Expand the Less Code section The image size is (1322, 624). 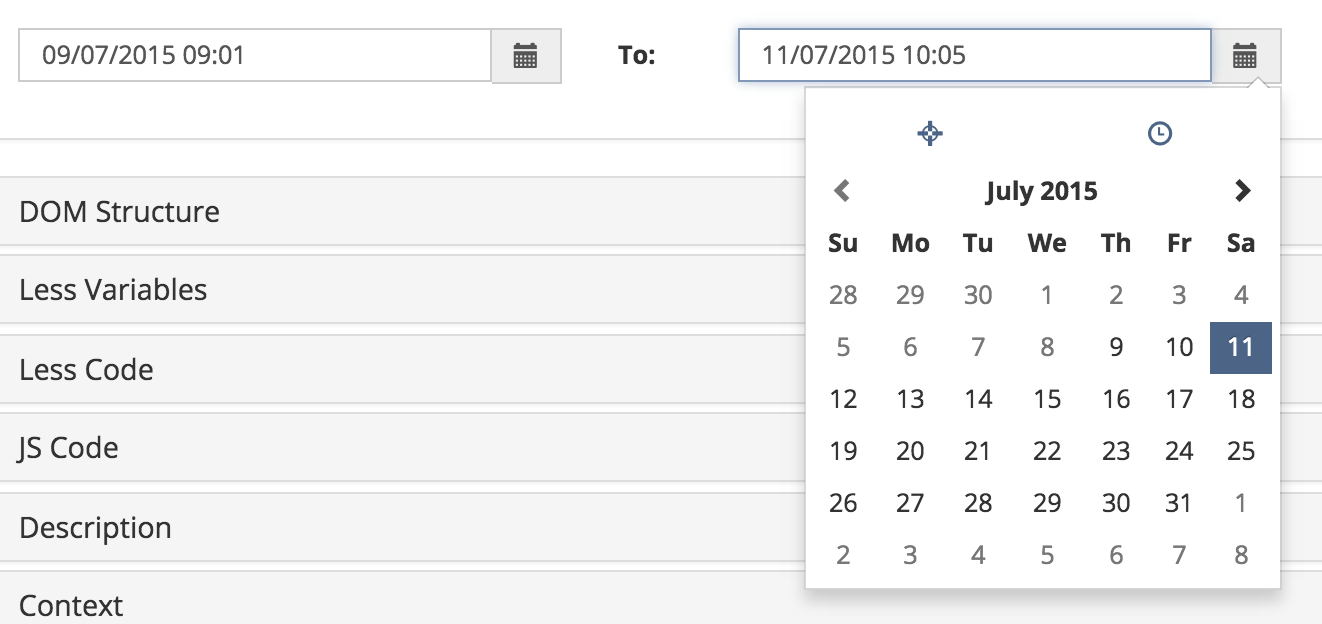(x=86, y=370)
